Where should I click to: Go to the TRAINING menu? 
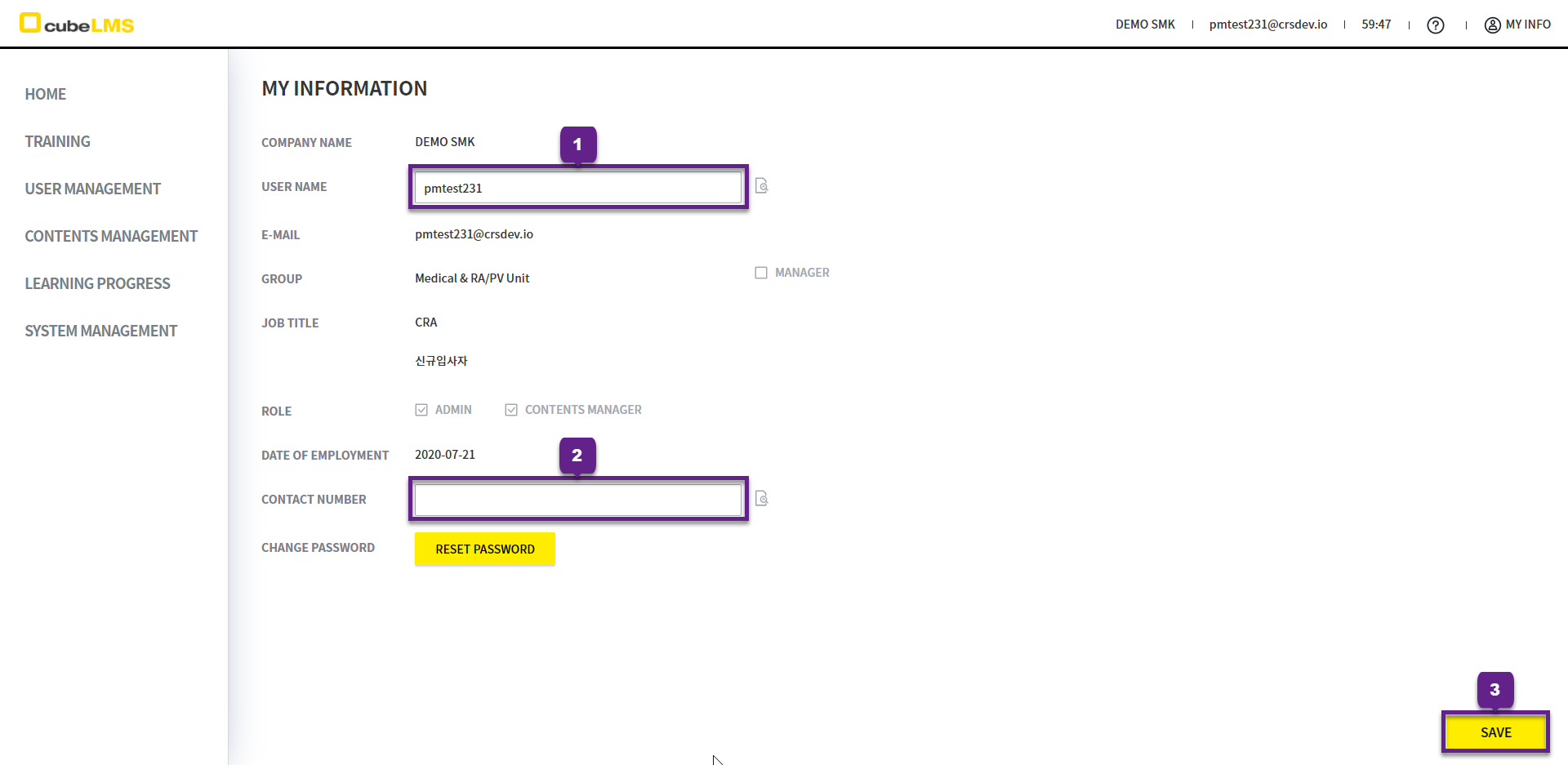[x=57, y=141]
